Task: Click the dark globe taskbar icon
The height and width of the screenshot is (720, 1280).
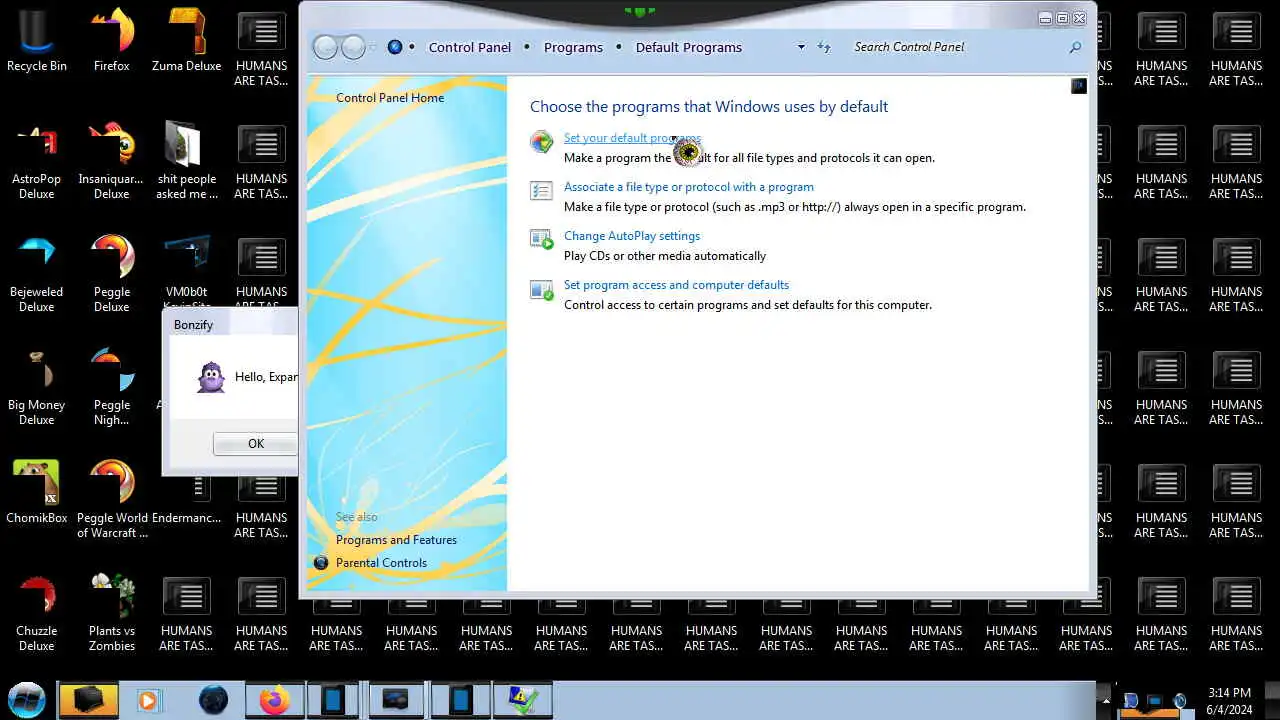Action: pyautogui.click(x=213, y=700)
